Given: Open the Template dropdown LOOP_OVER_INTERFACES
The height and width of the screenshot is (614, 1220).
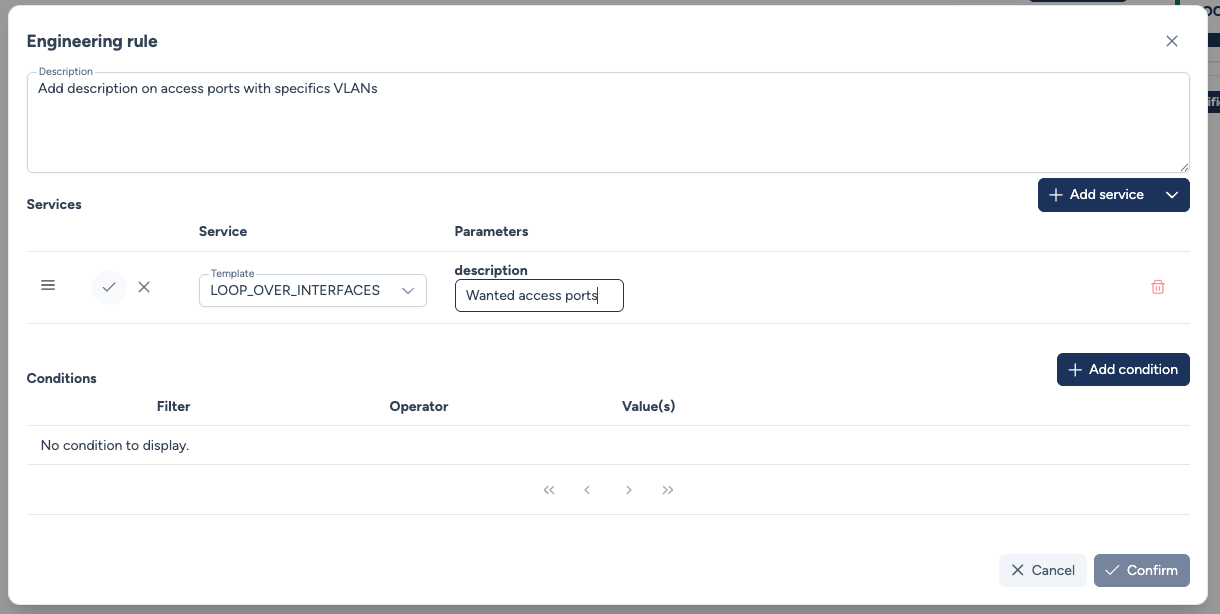Looking at the screenshot, I should point(312,291).
